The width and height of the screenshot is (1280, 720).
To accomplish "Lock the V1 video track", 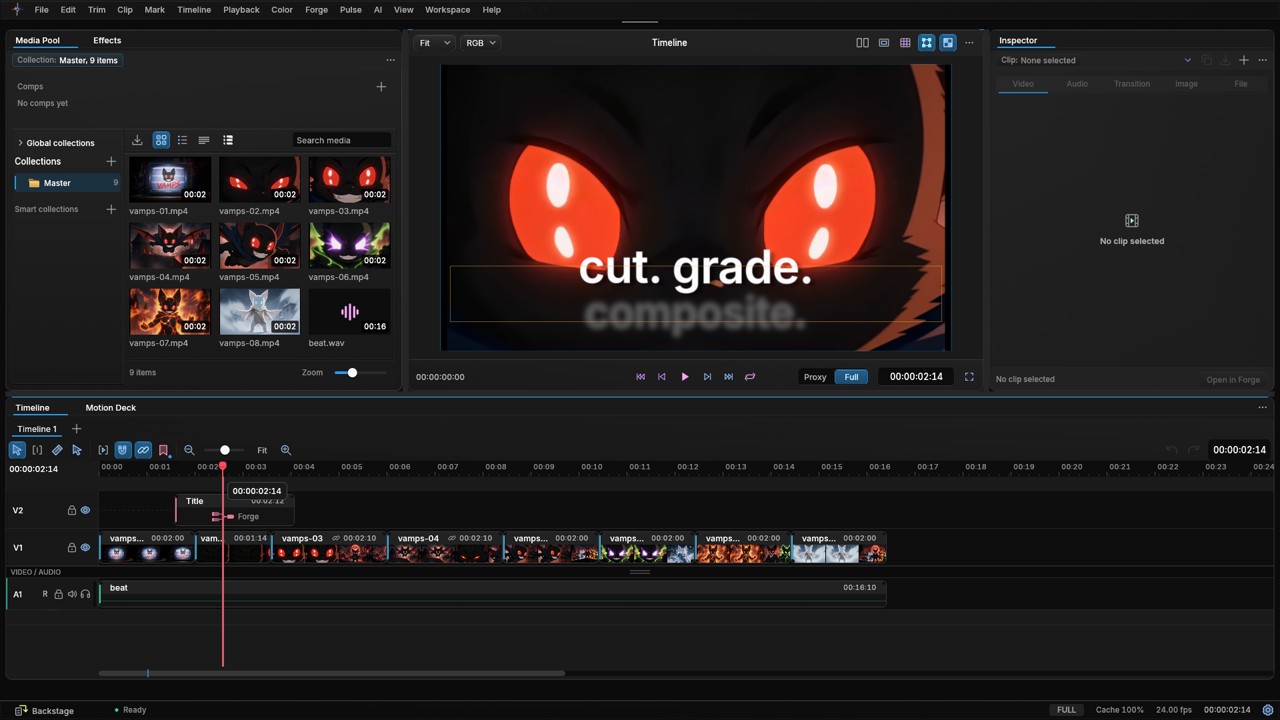I will coord(72,548).
